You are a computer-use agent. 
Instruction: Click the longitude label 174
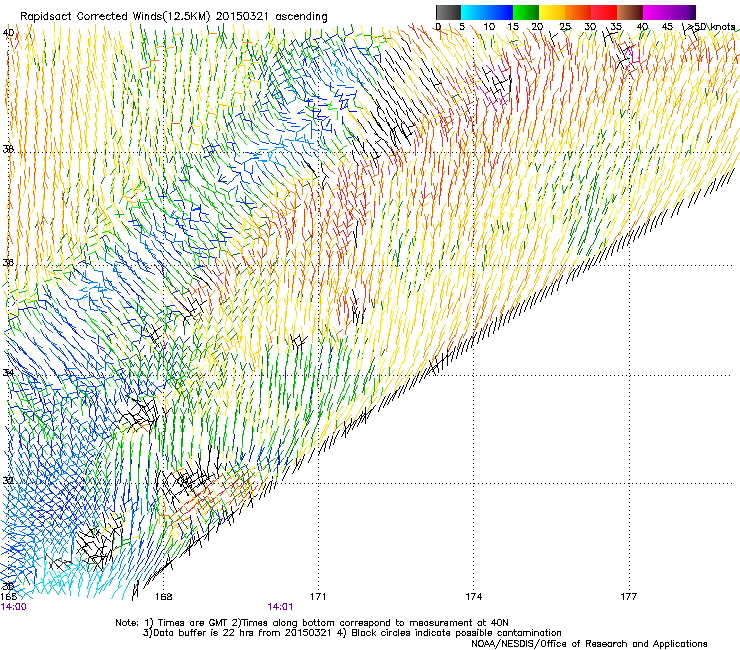473,597
